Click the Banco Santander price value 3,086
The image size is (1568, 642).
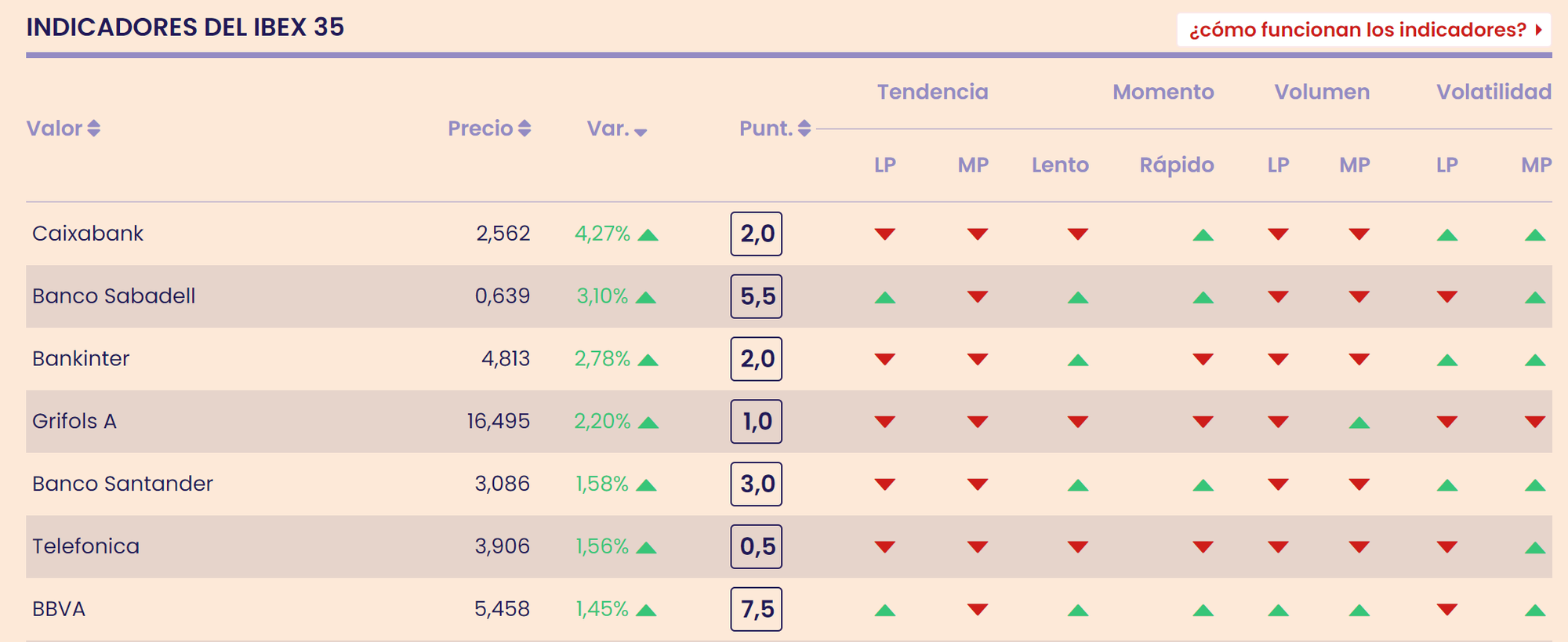point(502,484)
